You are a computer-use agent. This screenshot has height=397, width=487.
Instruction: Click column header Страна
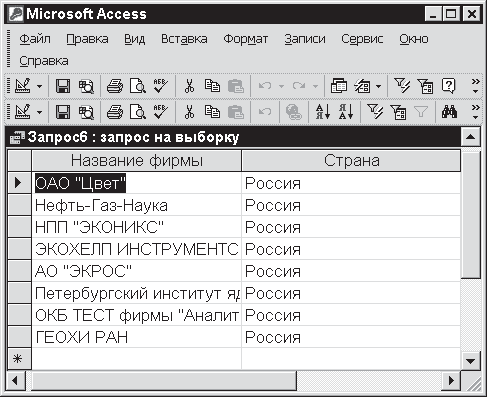[351, 161]
